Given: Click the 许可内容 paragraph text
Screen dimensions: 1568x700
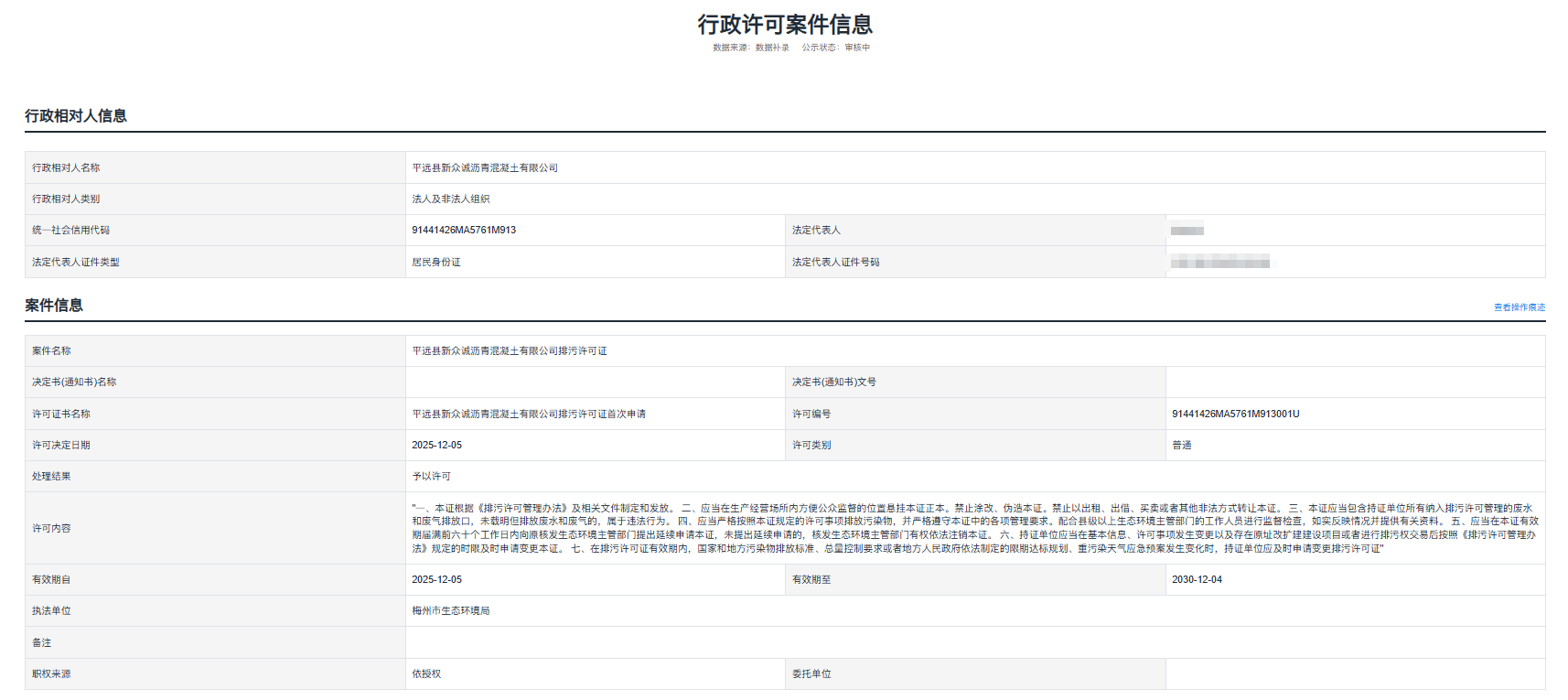Looking at the screenshot, I should point(974,528).
